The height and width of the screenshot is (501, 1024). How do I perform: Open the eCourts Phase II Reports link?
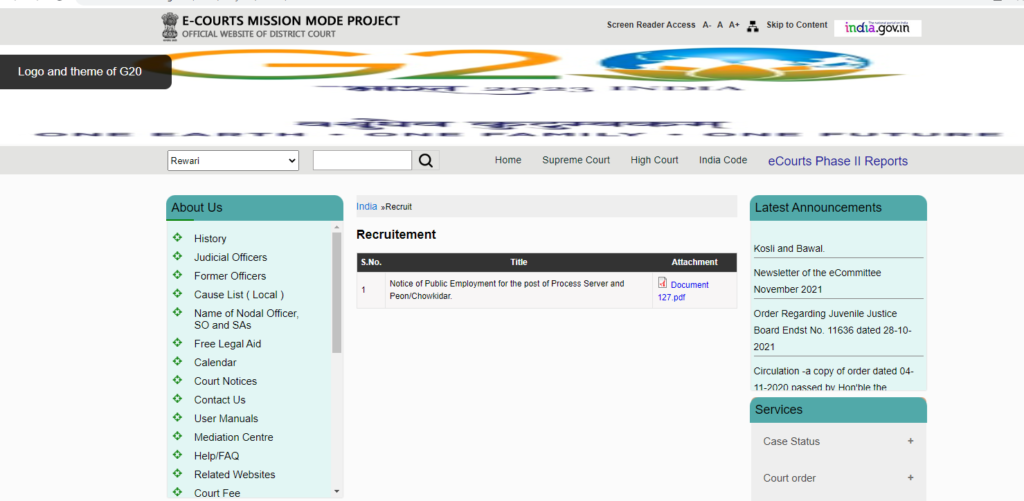coord(837,161)
